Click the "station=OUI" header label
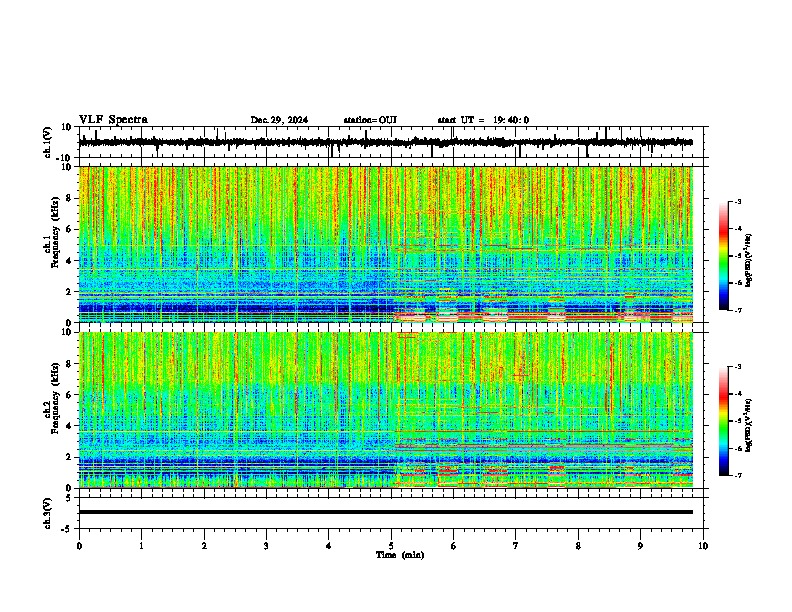This screenshot has height=612, width=792. point(370,120)
